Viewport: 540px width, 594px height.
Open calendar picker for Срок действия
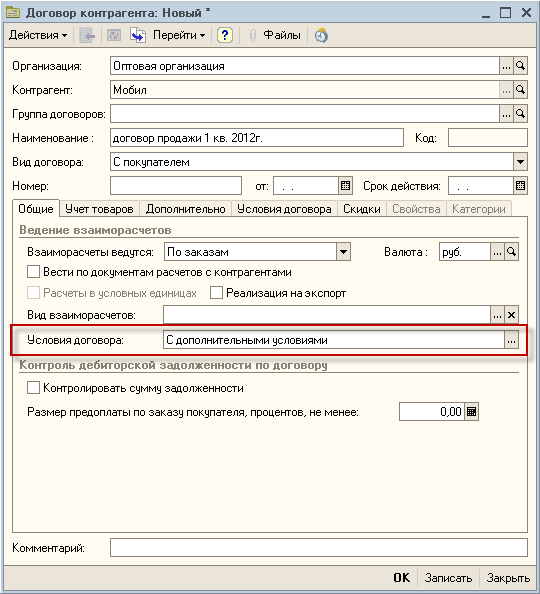(x=521, y=186)
